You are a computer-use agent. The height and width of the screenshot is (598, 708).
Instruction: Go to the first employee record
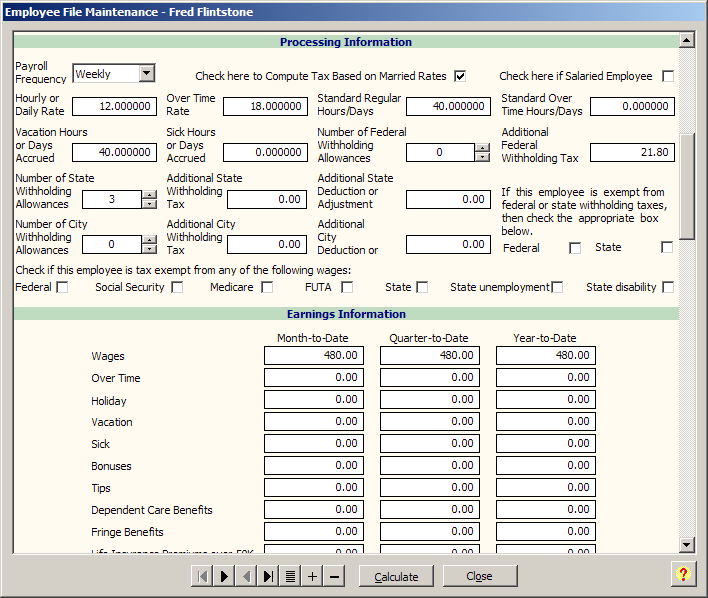click(x=202, y=576)
